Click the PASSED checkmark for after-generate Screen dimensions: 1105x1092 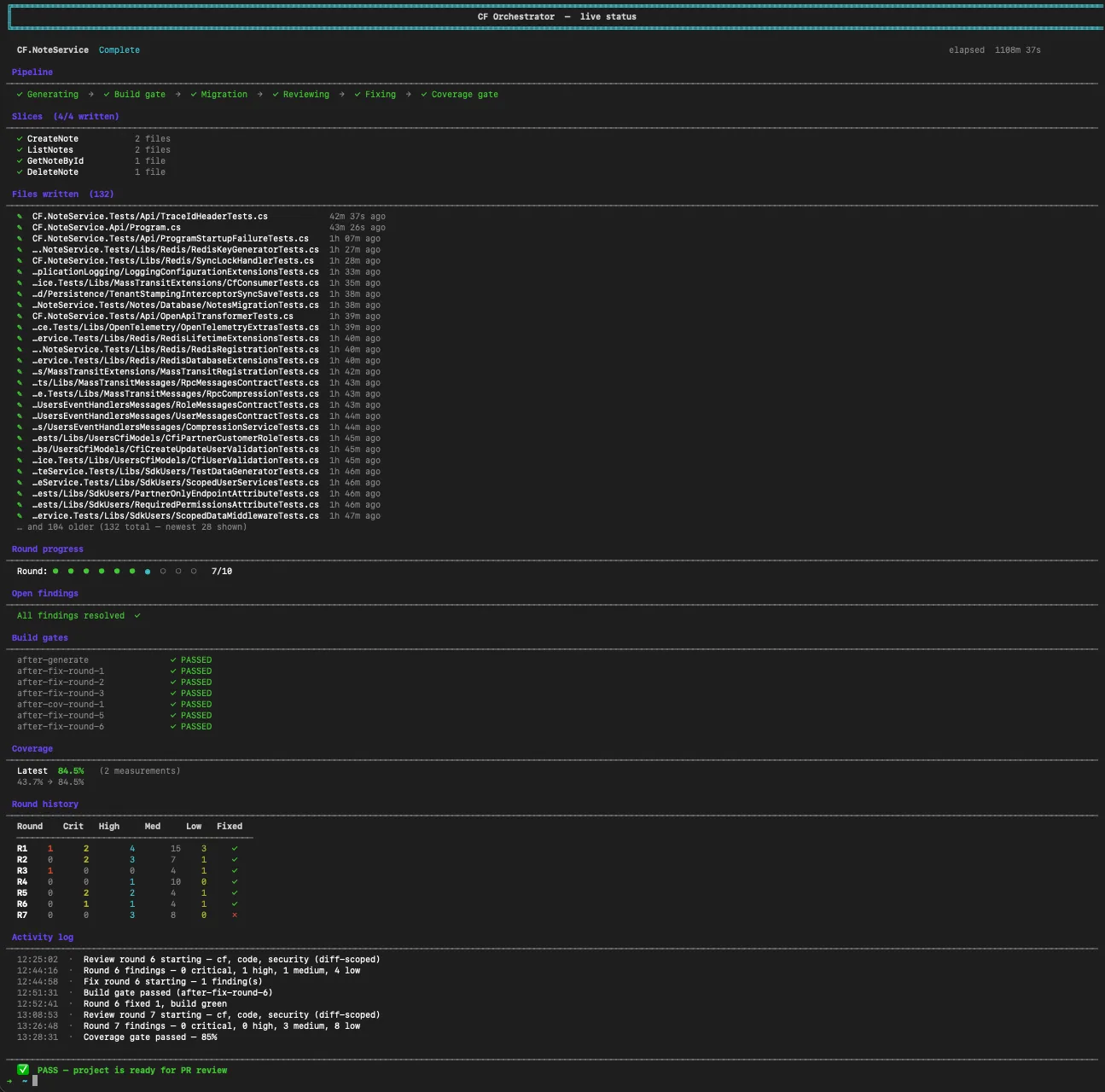tap(173, 660)
